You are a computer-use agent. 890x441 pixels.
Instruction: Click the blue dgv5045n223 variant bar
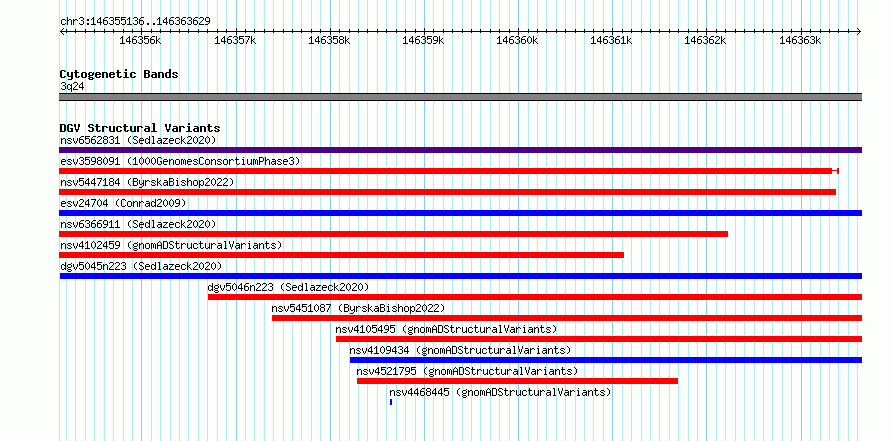coord(460,276)
